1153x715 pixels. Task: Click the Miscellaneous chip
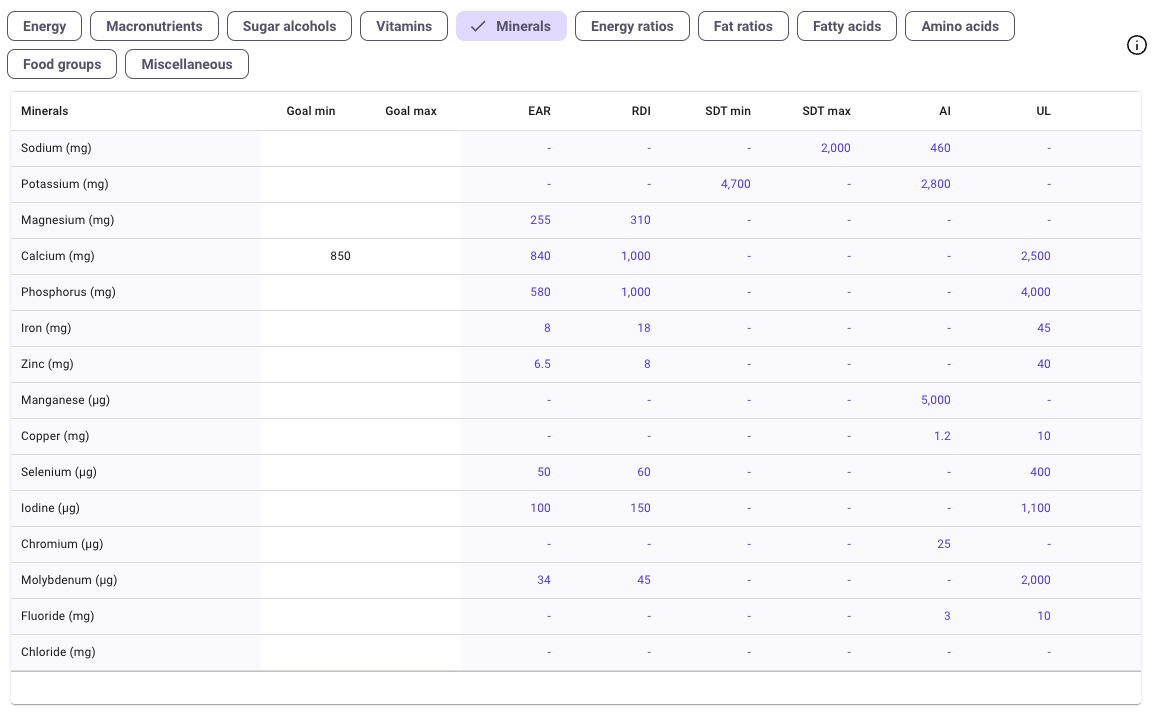tap(187, 64)
